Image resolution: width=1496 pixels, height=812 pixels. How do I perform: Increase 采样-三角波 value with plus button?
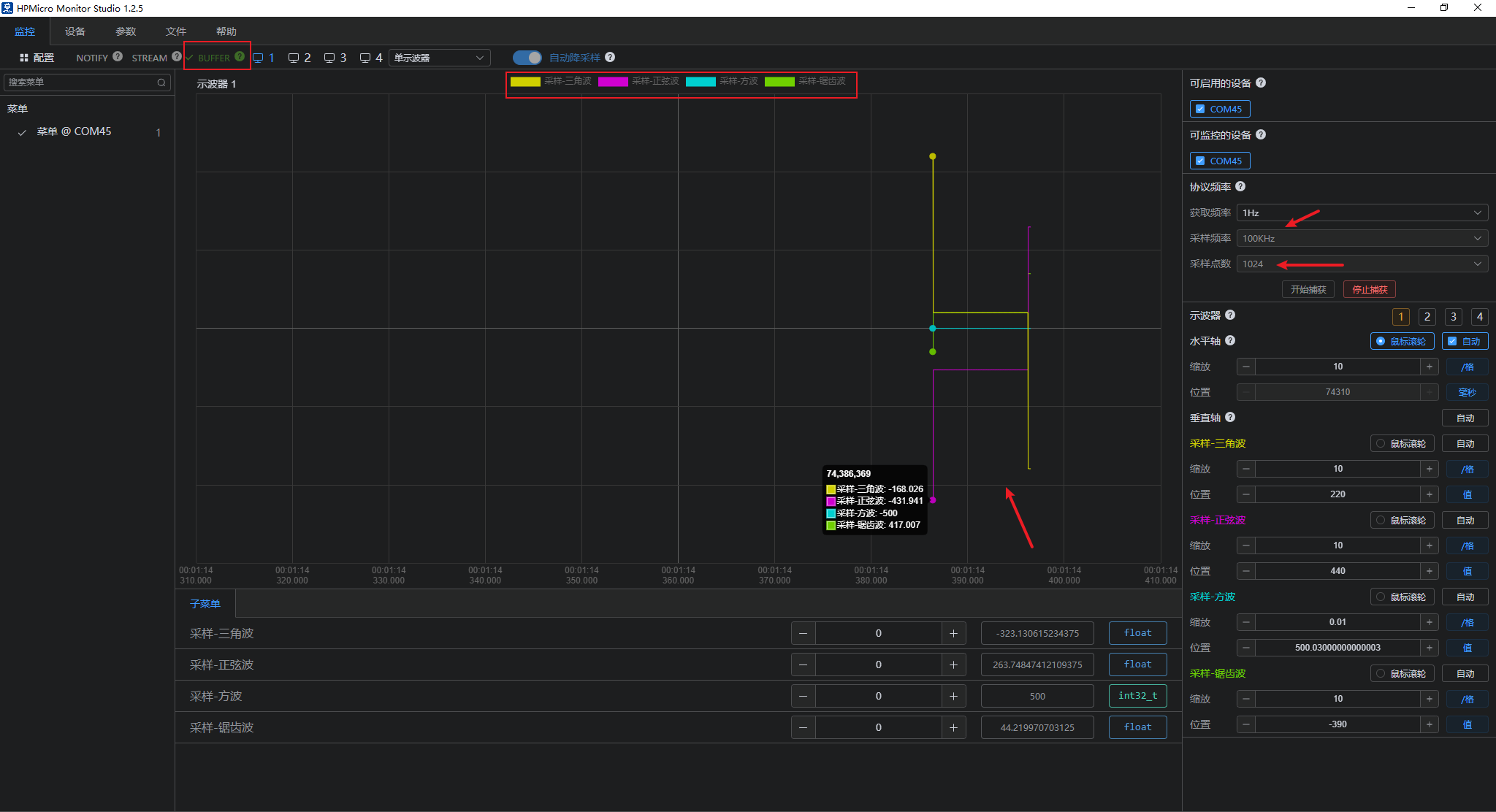pos(953,633)
